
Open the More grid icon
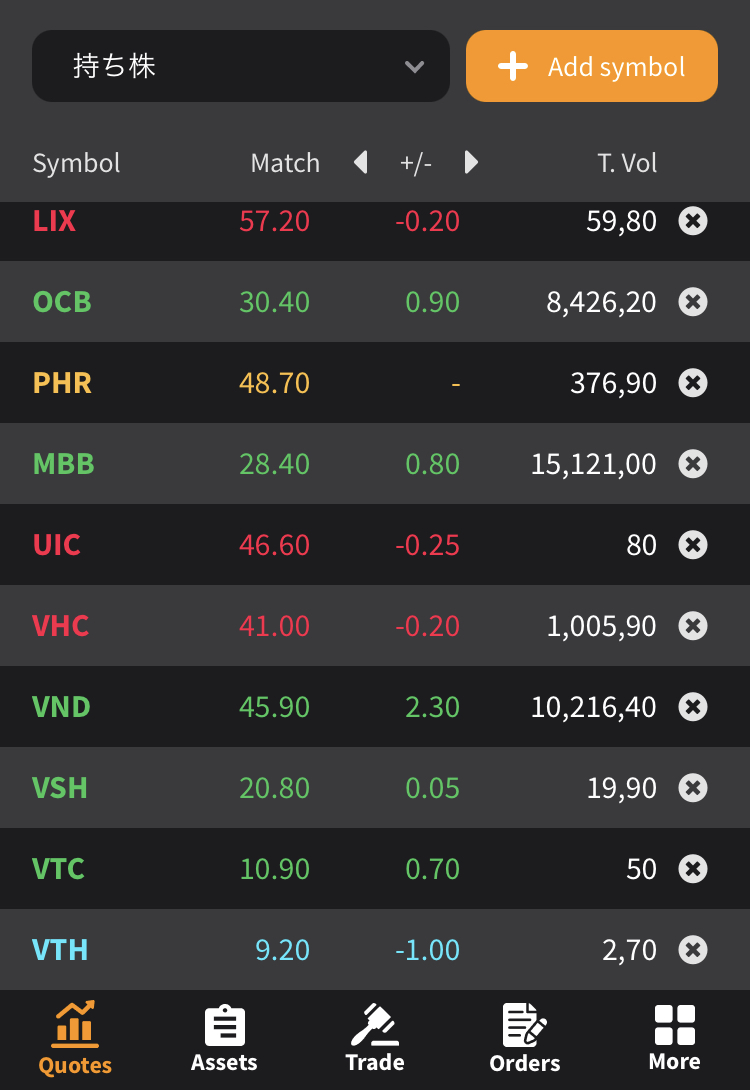tap(674, 1025)
